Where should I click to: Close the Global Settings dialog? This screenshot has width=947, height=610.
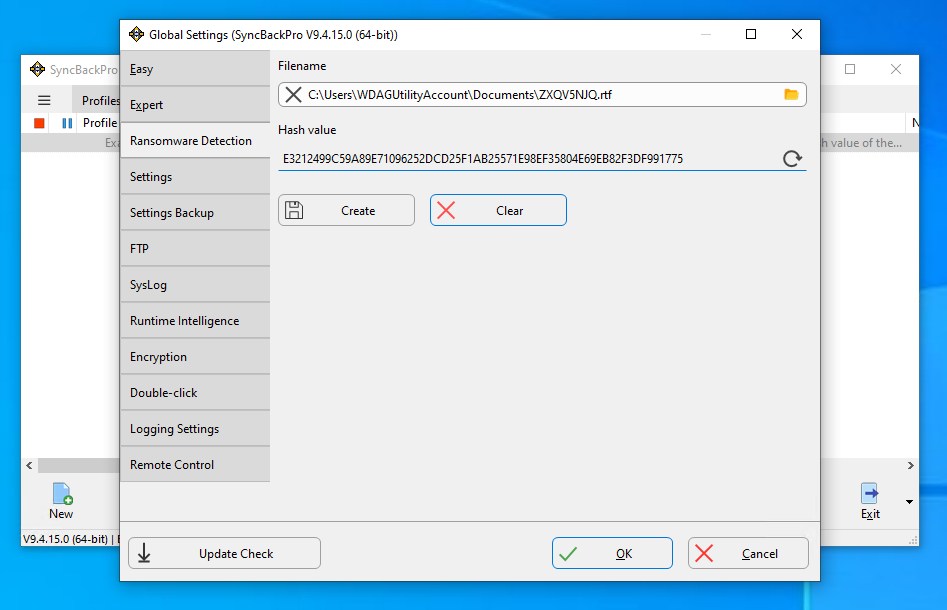[797, 34]
